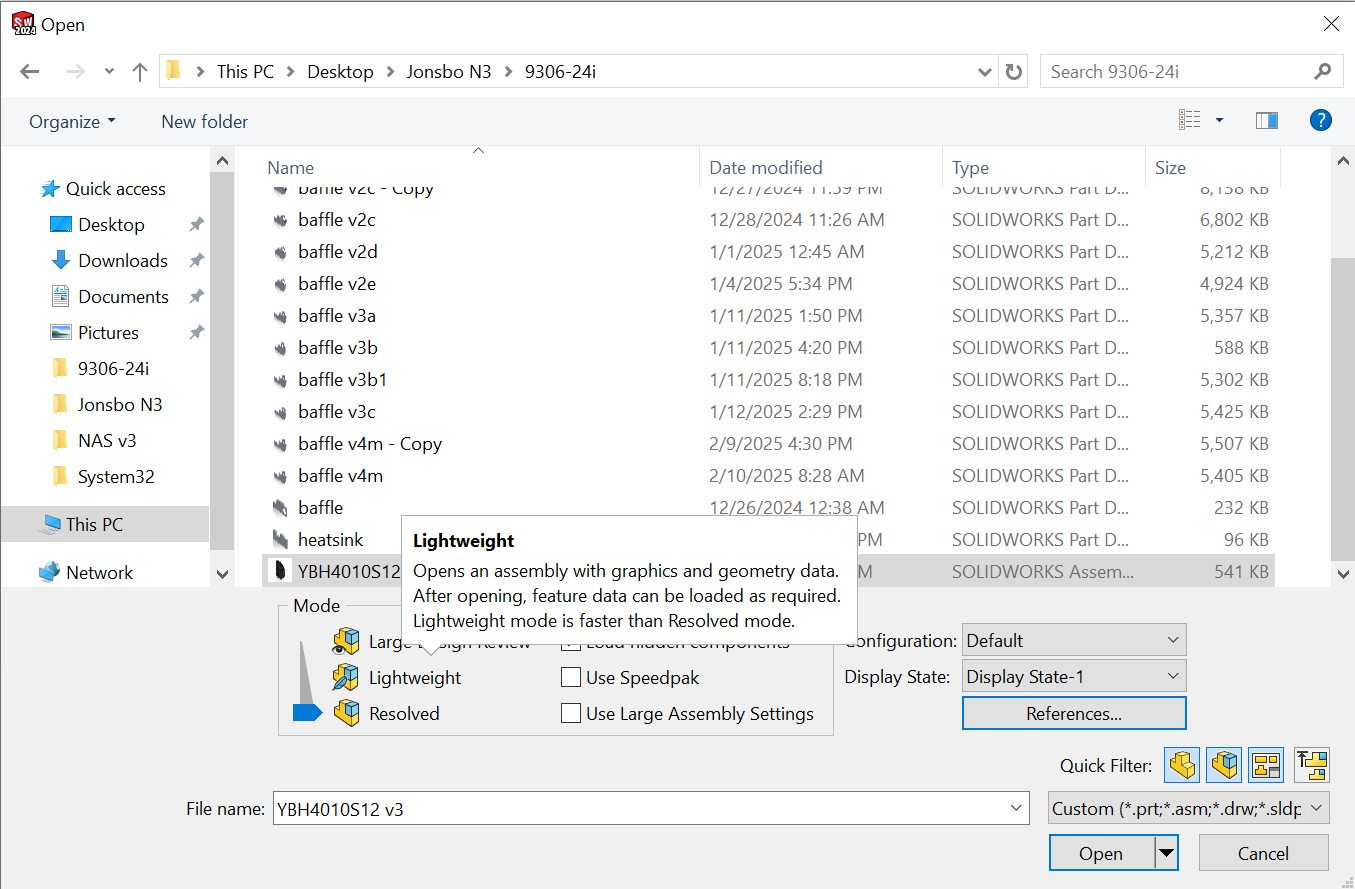Select the Filter Parts quick filter icon
The width and height of the screenshot is (1355, 889).
point(1181,764)
